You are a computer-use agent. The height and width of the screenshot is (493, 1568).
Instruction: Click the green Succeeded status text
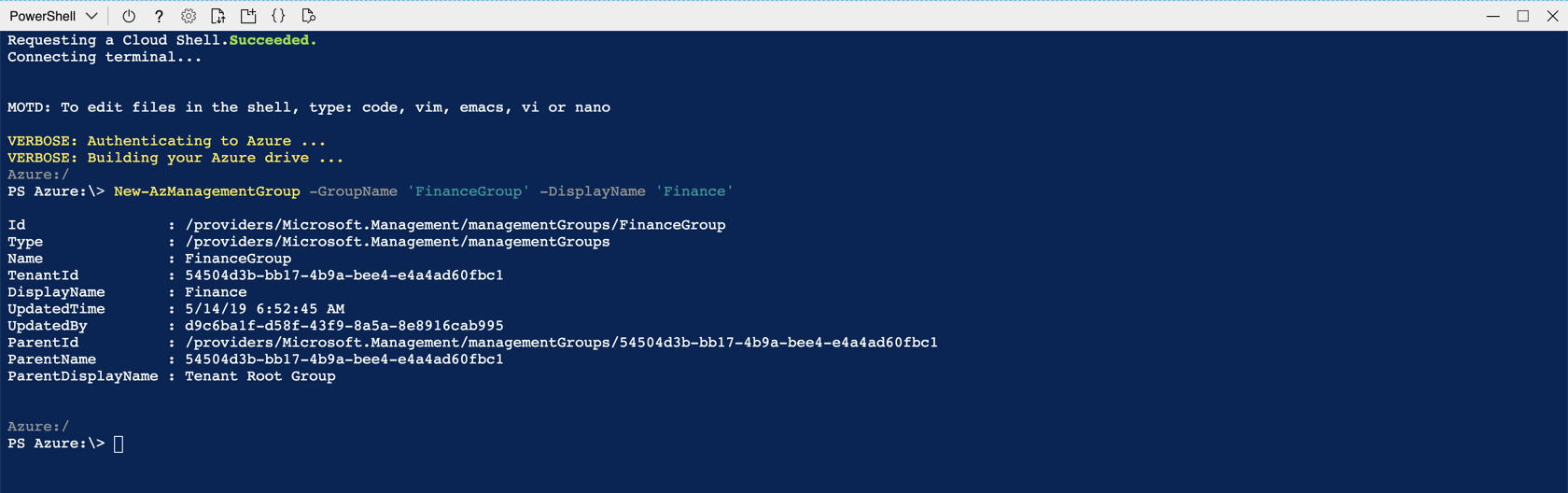(x=273, y=40)
